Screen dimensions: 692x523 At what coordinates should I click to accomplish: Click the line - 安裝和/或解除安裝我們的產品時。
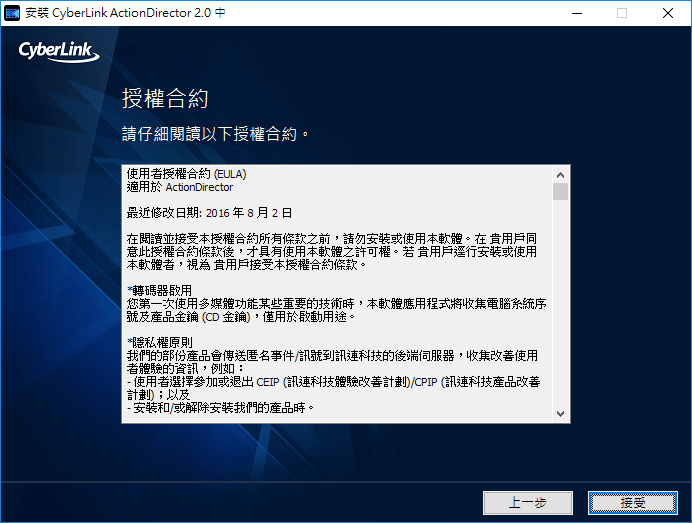tap(220, 407)
